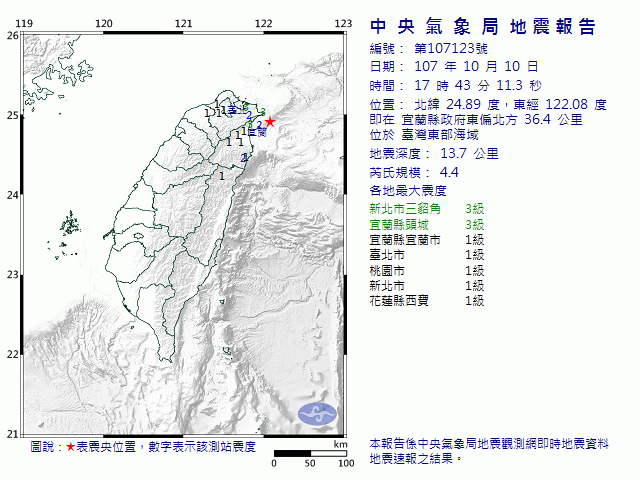This screenshot has width=640, height=480.
Task: Select the longitude value 東經 122.08 度
Action: (560, 104)
